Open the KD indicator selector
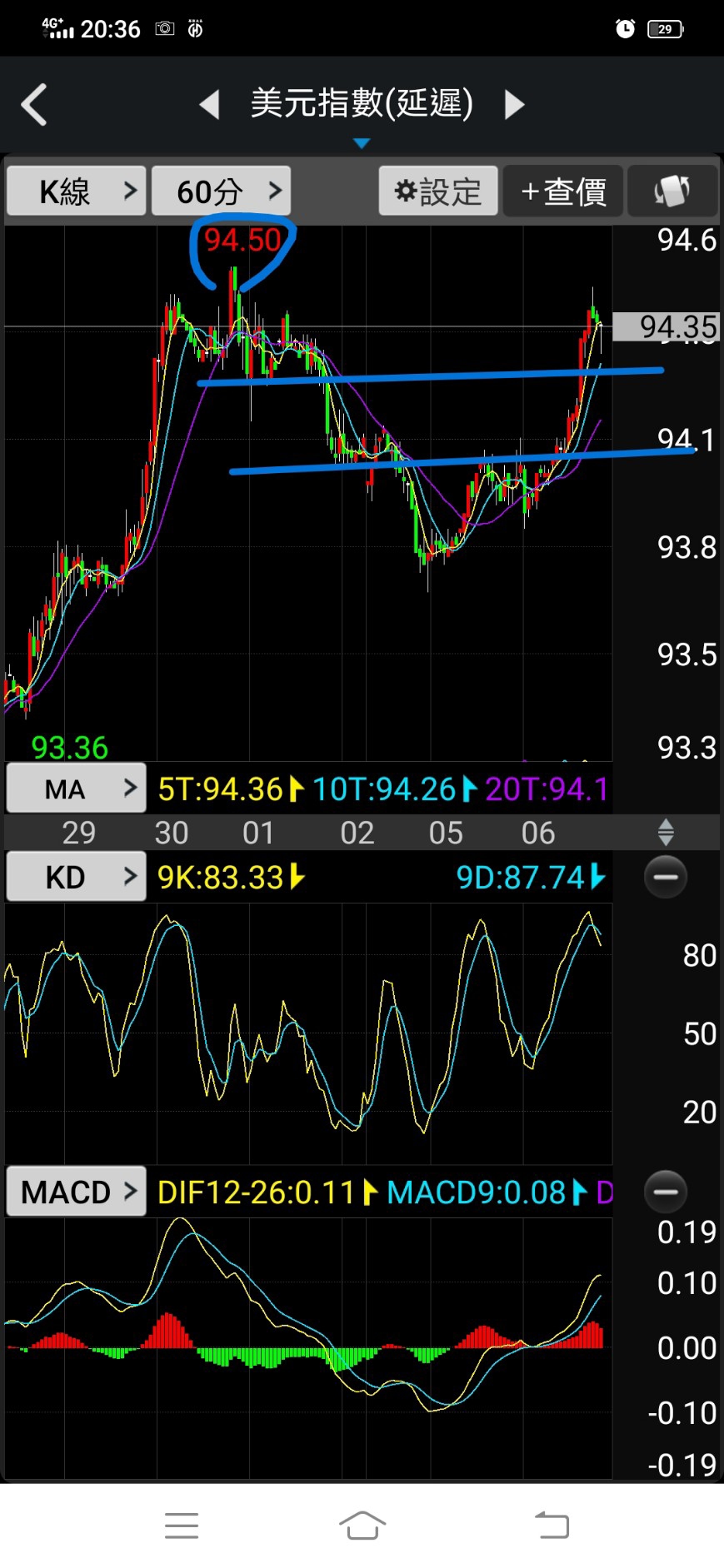Image resolution: width=724 pixels, height=1568 pixels. [77, 877]
